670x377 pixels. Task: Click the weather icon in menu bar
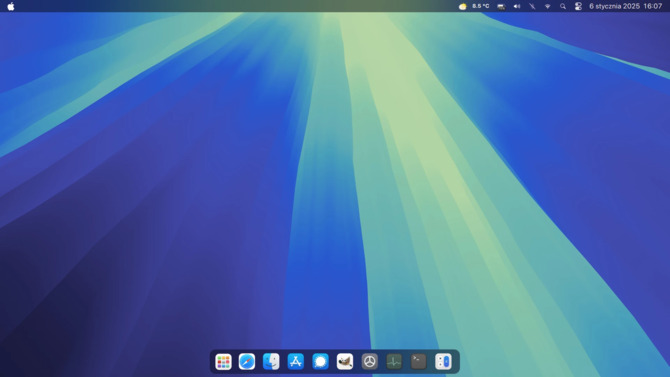pyautogui.click(x=462, y=6)
